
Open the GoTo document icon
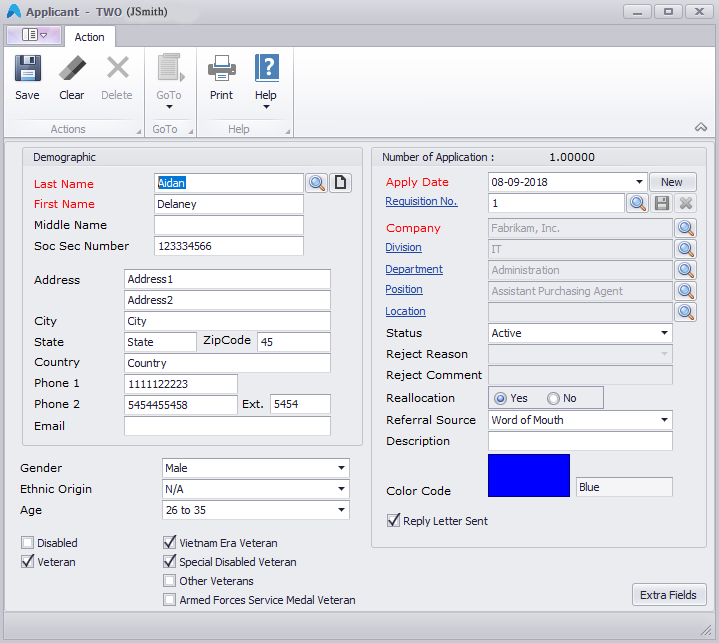[170, 68]
